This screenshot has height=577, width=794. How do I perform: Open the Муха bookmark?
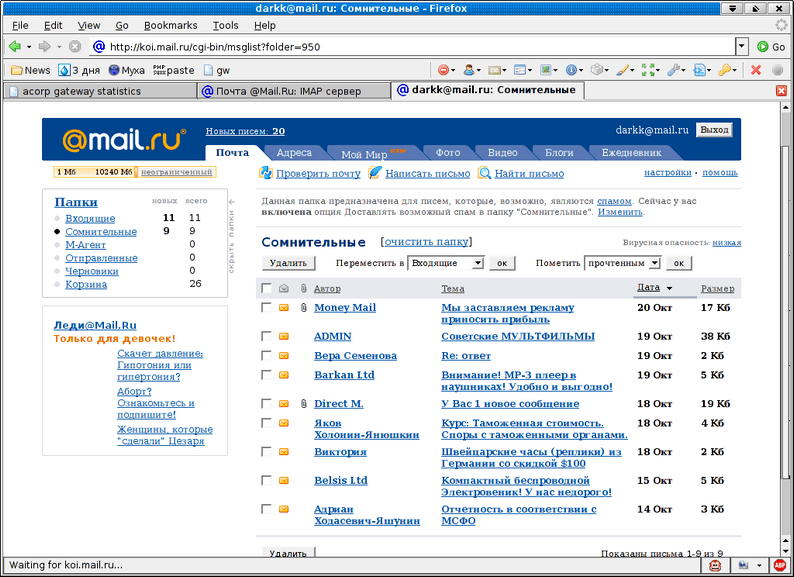click(x=127, y=70)
